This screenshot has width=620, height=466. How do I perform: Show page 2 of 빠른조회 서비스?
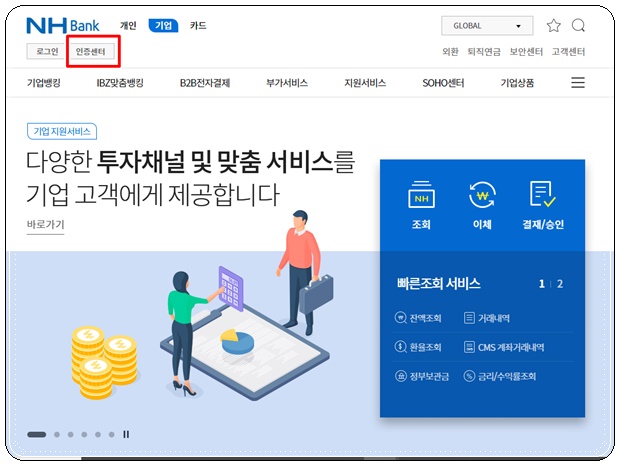tap(560, 284)
